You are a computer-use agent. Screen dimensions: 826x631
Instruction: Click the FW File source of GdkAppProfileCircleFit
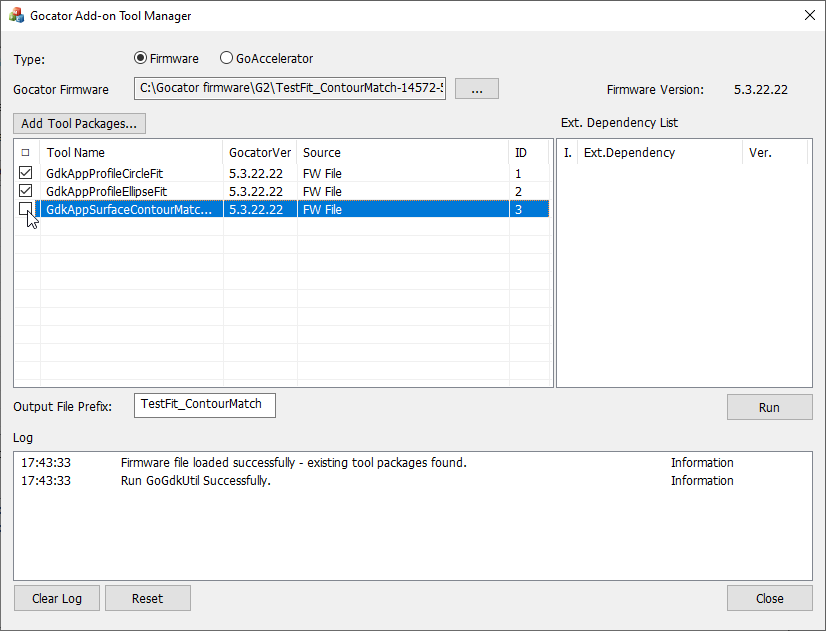[x=322, y=173]
